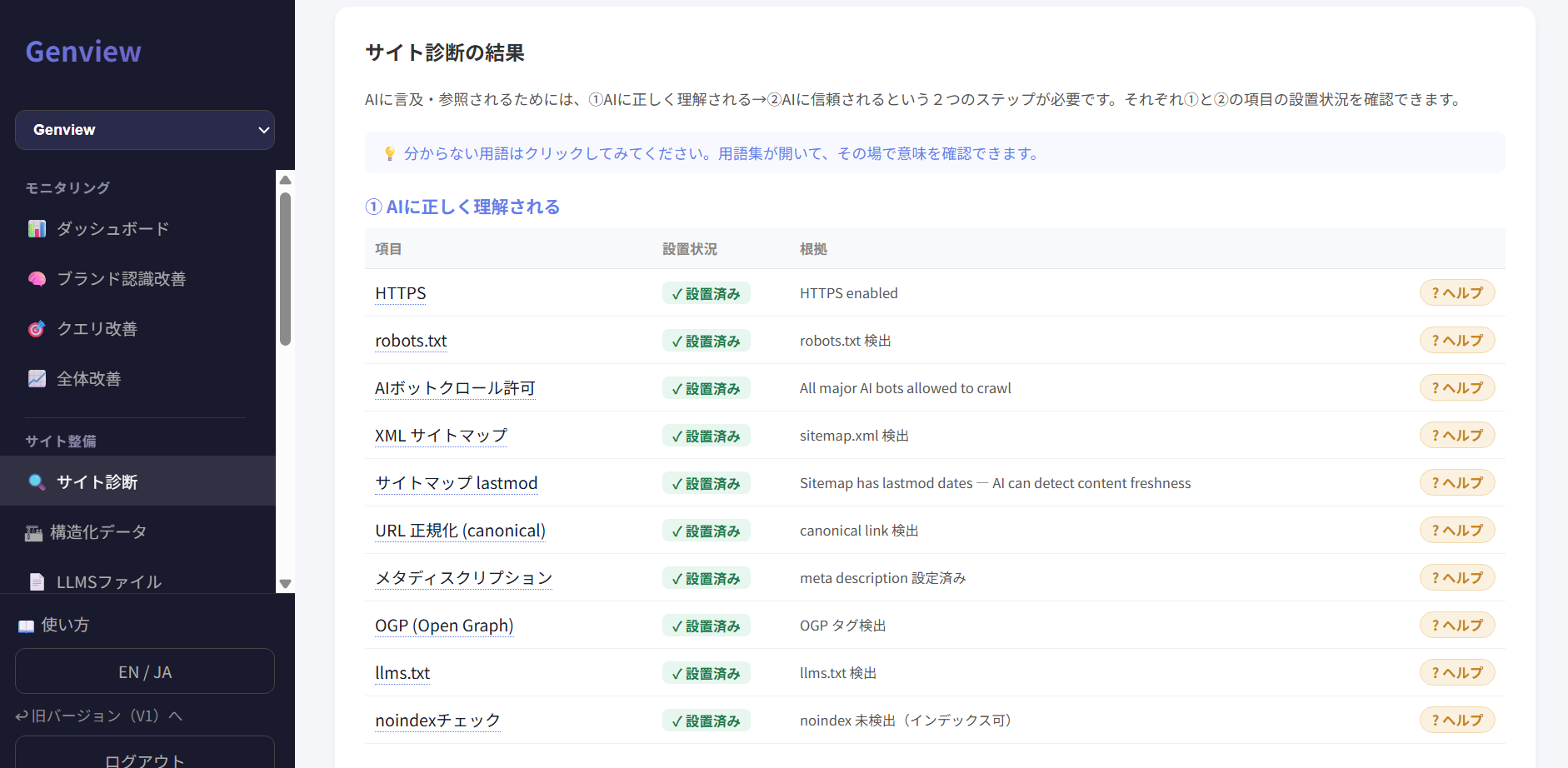The image size is (1568, 768).
Task: Open help for the HTTPS row
Action: 1457,293
